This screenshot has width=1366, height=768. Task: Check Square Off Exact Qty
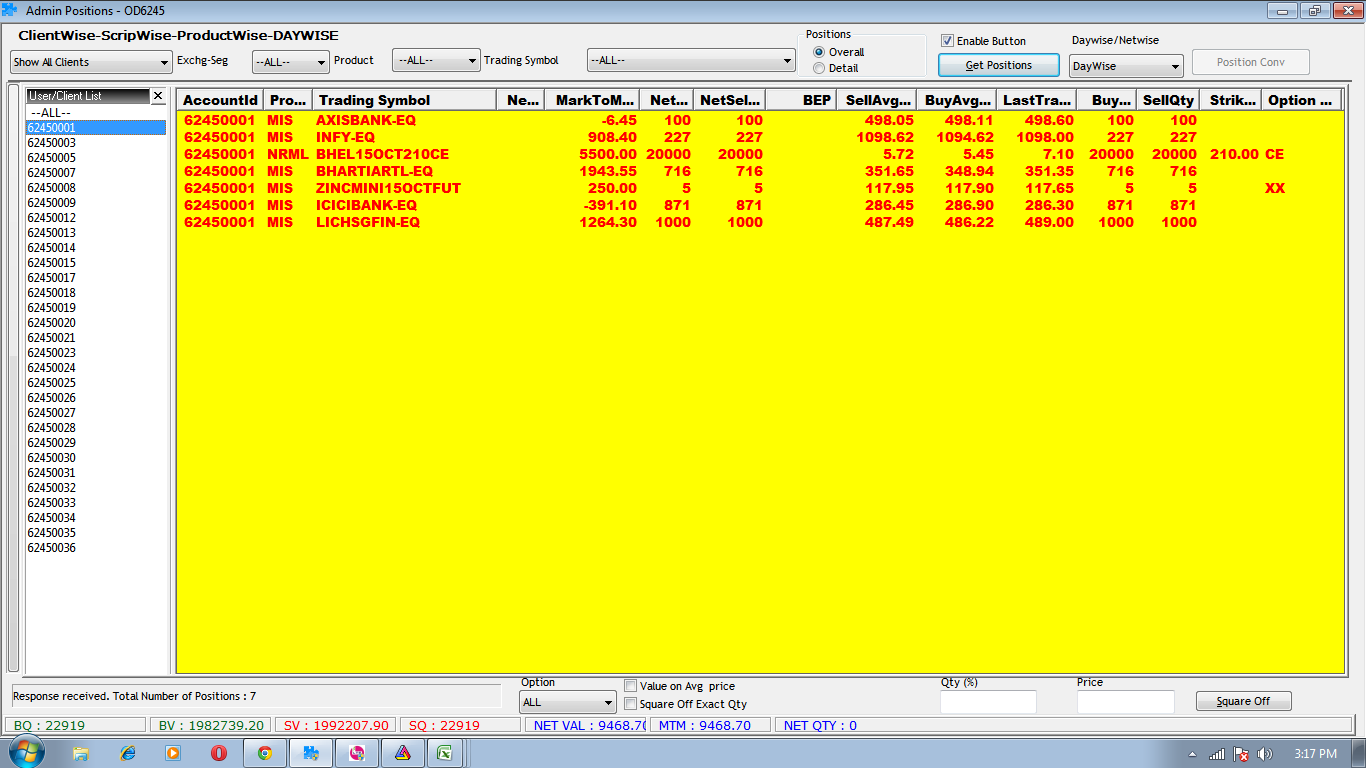point(630,704)
